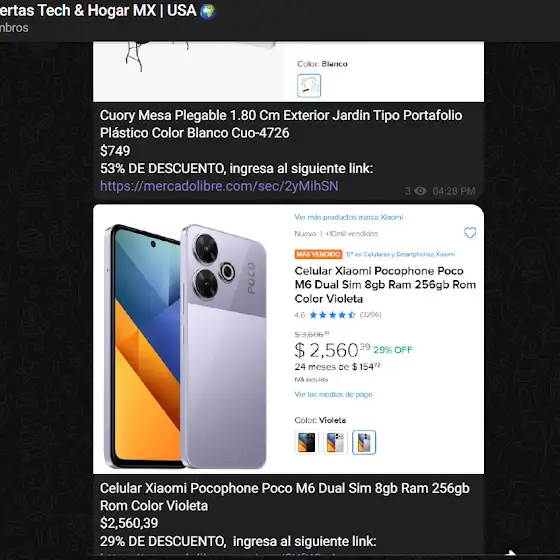
Task: Click the MÁS VENDIDO orange badge
Action: (318, 254)
